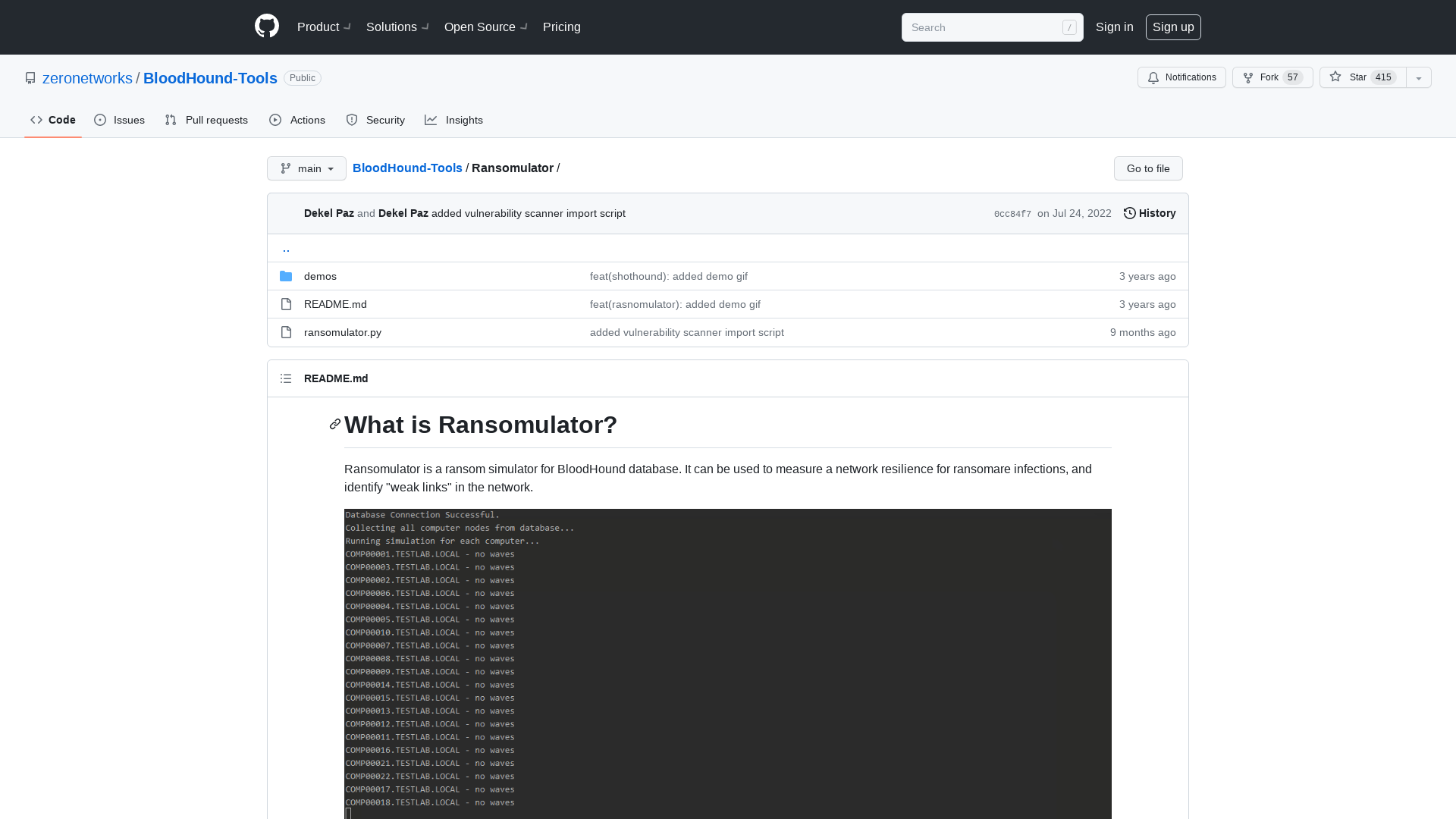Switch to the Code tab

click(x=53, y=120)
